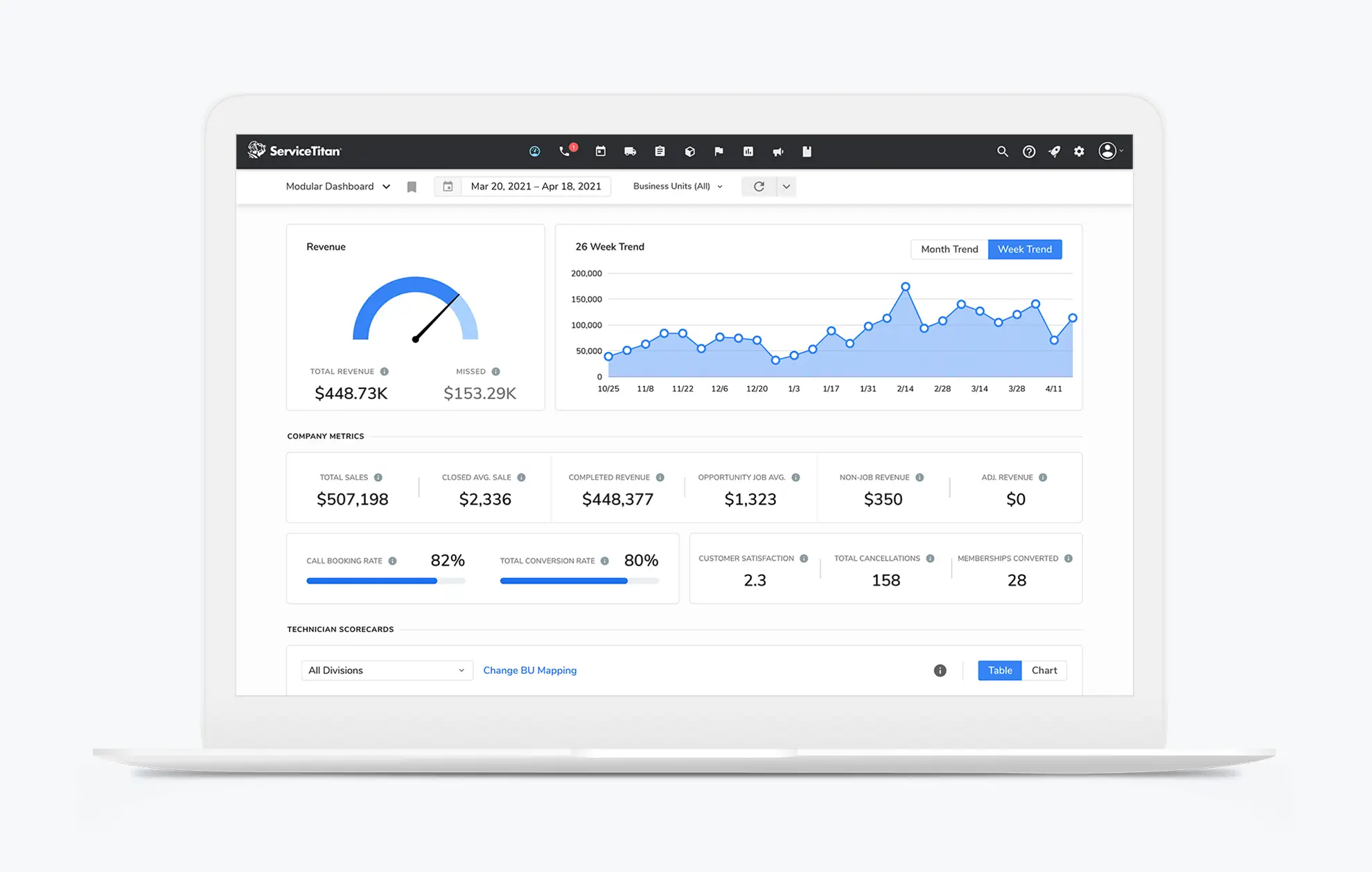The image size is (1372, 872).
Task: Click the rocket launch icon
Action: point(1054,151)
